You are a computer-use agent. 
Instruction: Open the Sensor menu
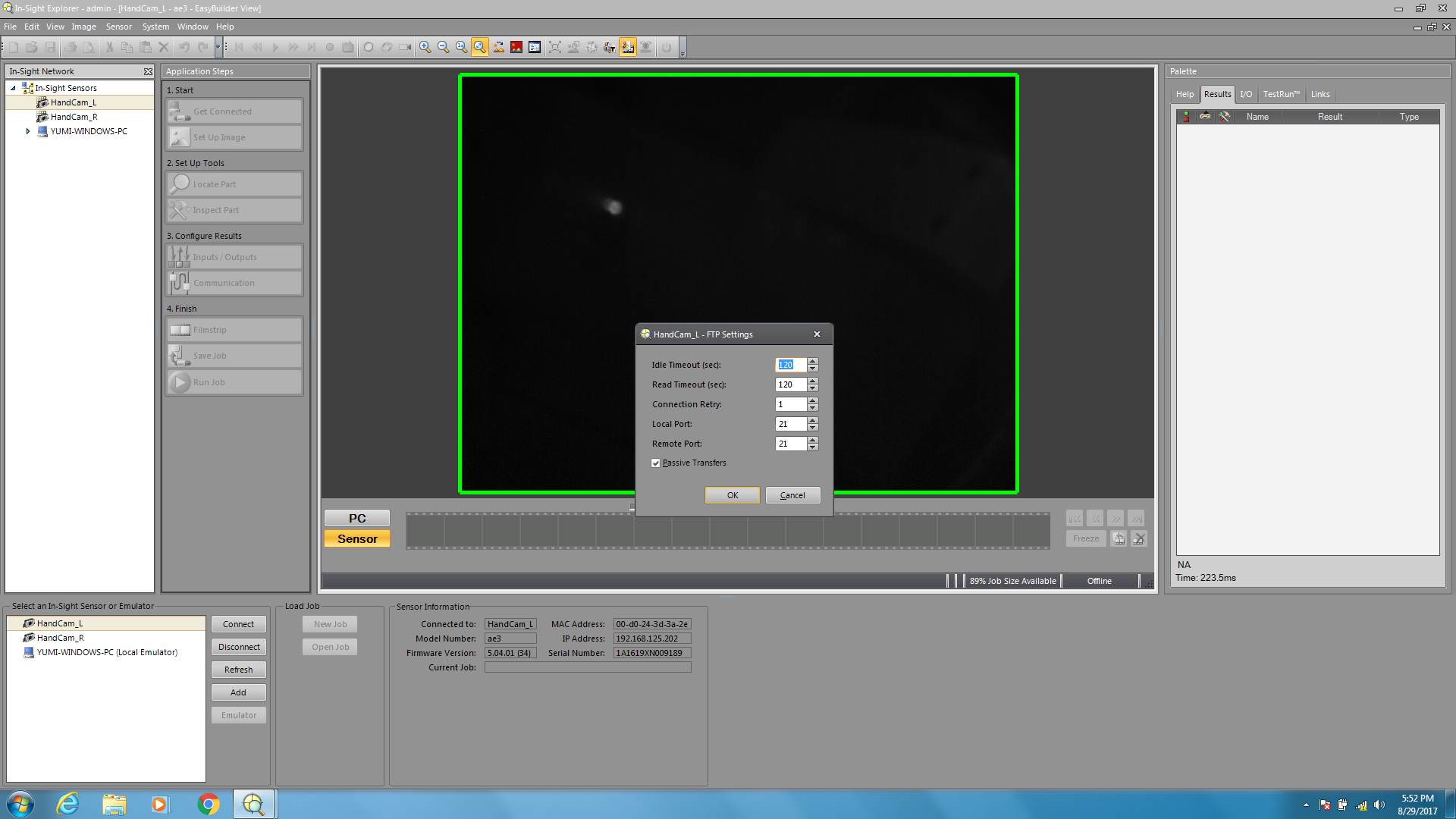118,27
